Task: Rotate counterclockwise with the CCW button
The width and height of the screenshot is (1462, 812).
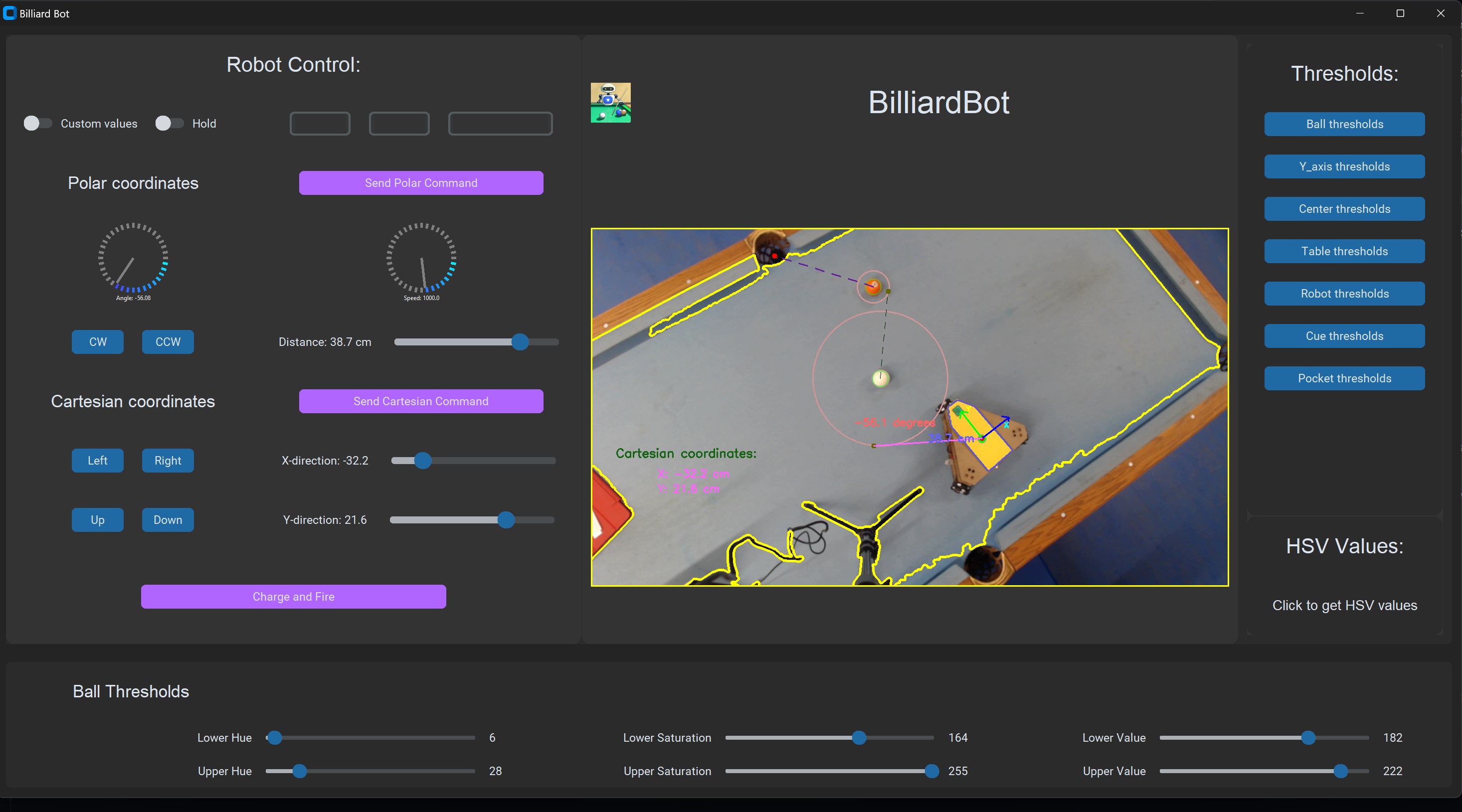Action: click(x=168, y=341)
